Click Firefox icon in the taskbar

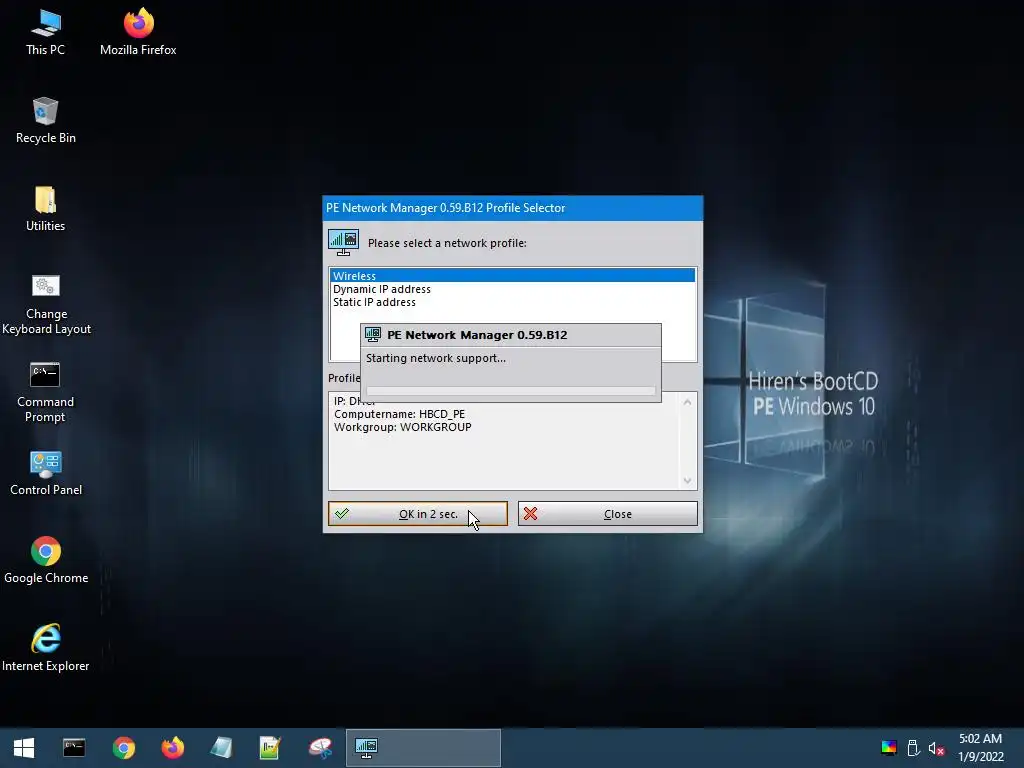click(x=172, y=748)
